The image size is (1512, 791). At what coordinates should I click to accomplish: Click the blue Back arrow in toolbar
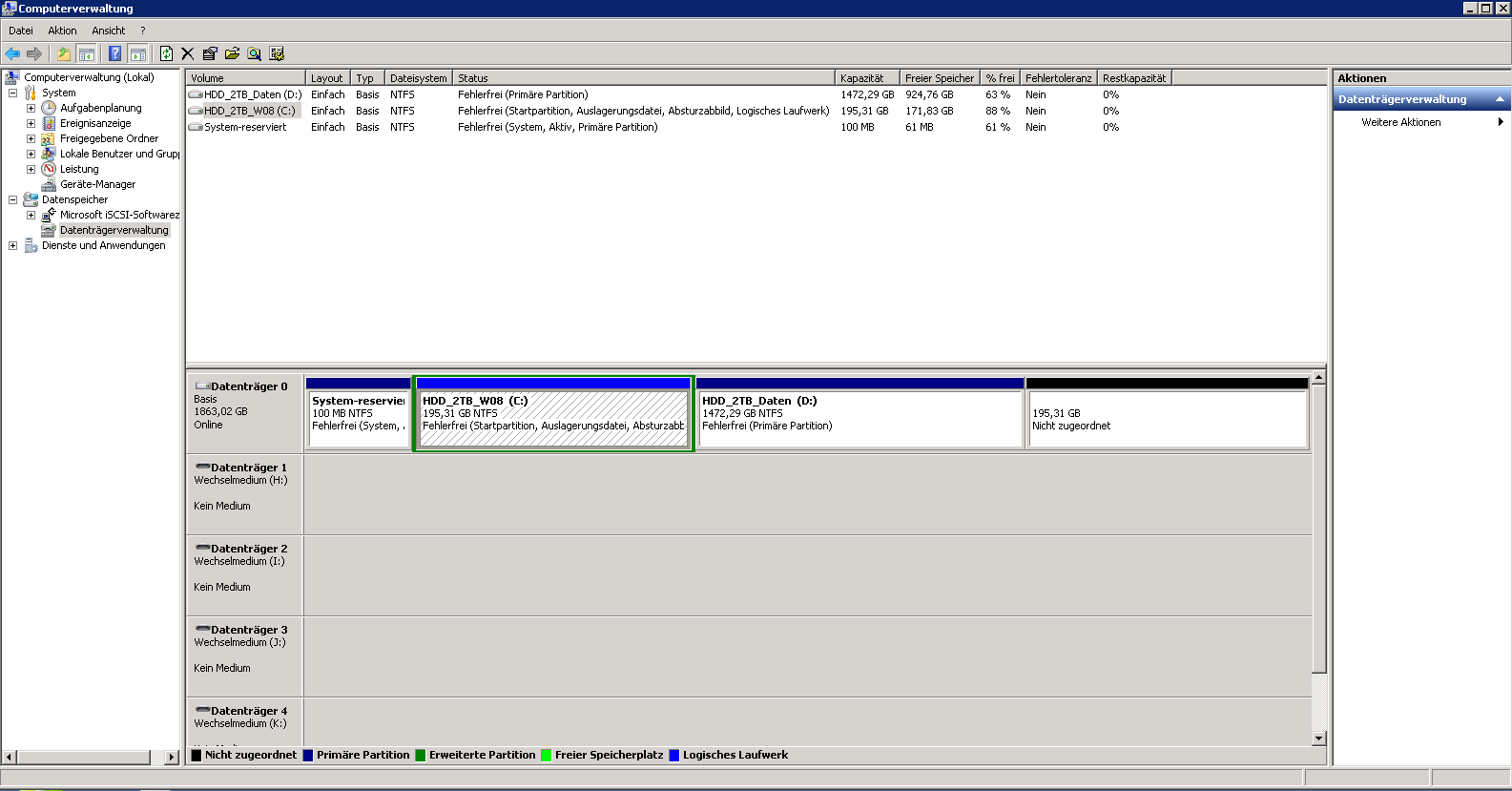pyautogui.click(x=12, y=53)
